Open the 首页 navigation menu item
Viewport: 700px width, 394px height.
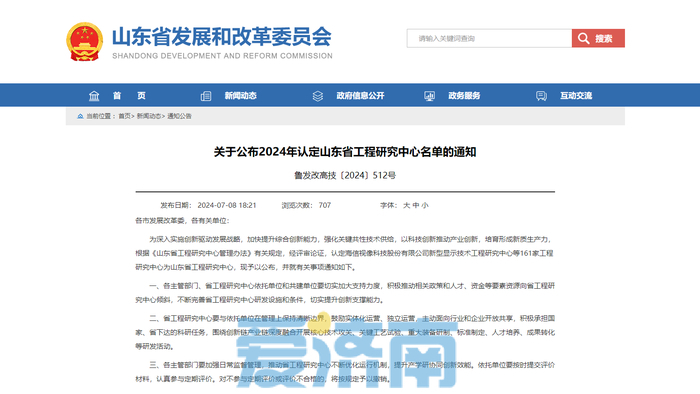coord(129,95)
